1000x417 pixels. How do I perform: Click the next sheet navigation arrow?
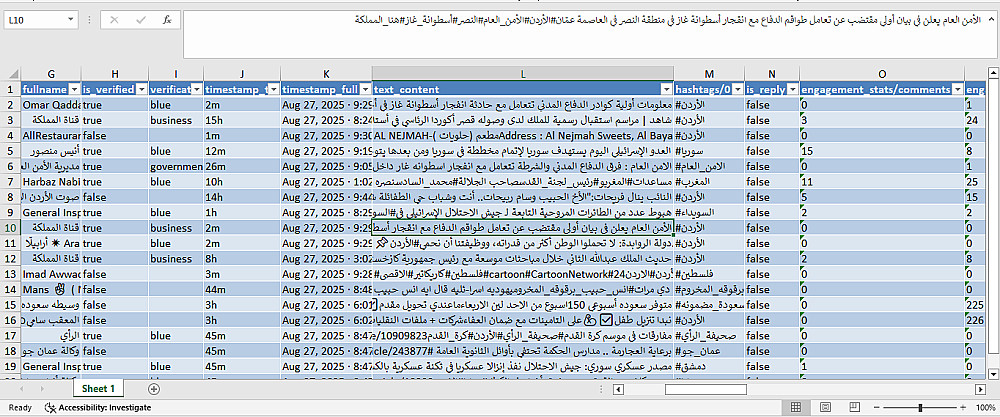[42, 388]
